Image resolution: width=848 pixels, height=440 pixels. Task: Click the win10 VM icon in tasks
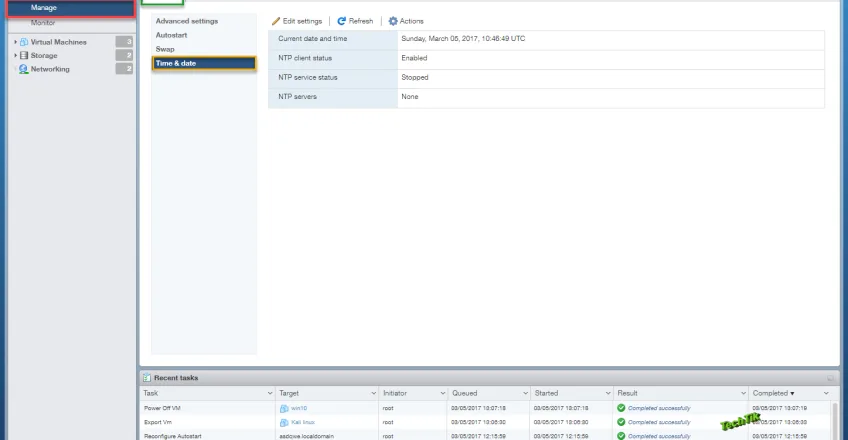tap(284, 408)
